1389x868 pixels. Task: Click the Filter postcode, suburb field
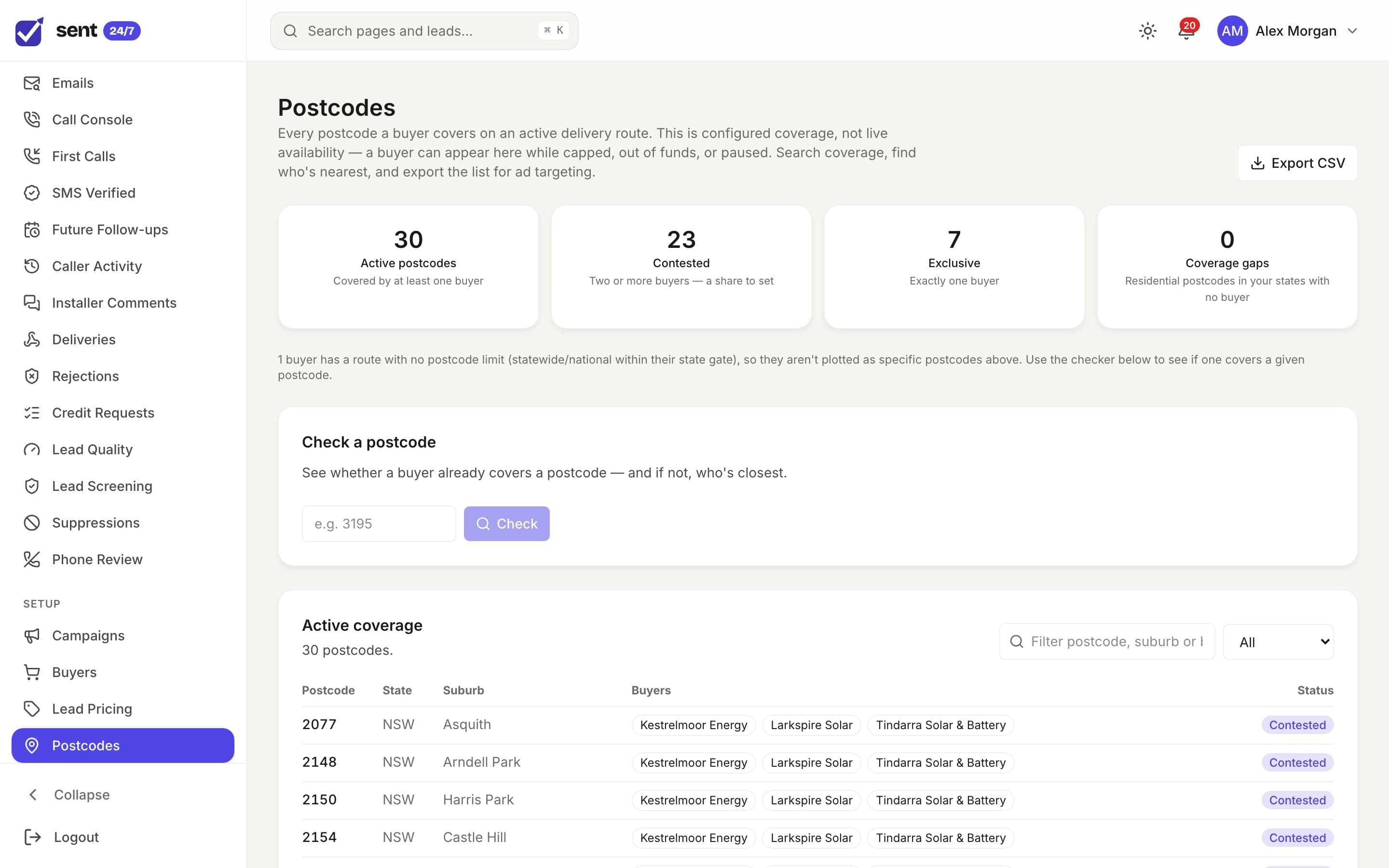point(1106,641)
